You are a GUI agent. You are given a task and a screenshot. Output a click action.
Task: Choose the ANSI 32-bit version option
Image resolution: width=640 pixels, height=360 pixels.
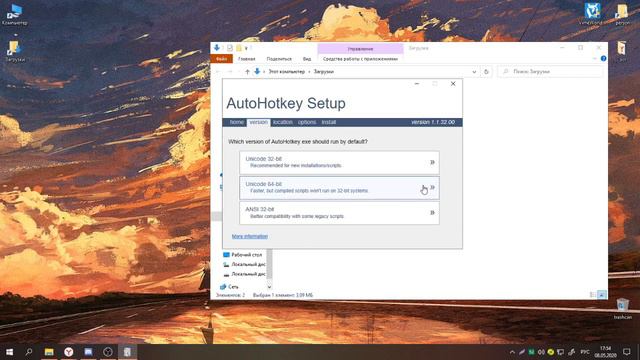[x=339, y=213]
